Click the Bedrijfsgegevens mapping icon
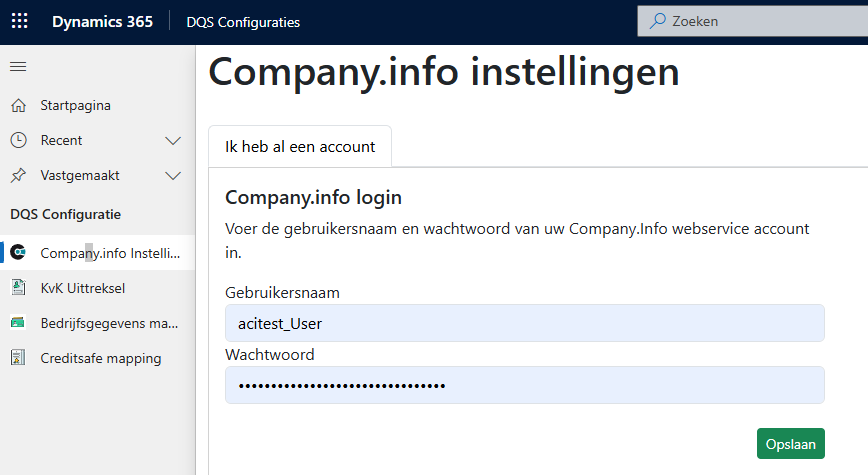The width and height of the screenshot is (868, 475). (x=18, y=323)
